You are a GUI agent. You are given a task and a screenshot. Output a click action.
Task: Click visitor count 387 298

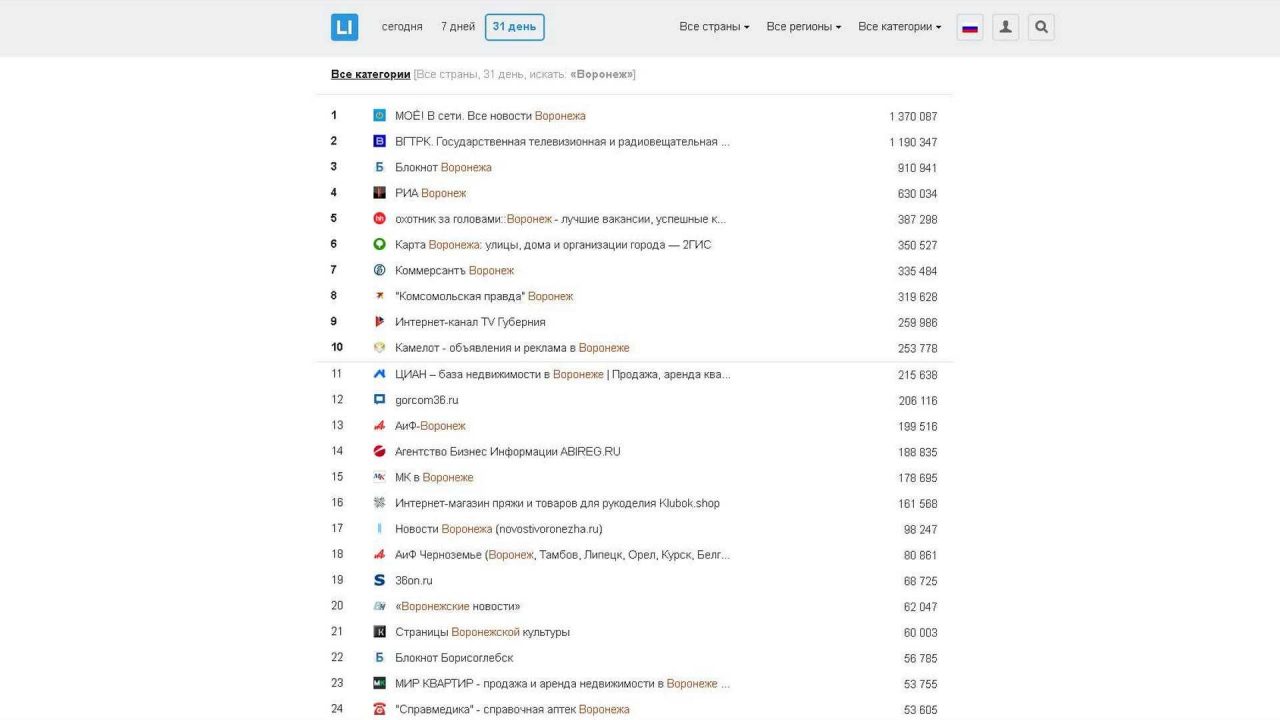[917, 219]
